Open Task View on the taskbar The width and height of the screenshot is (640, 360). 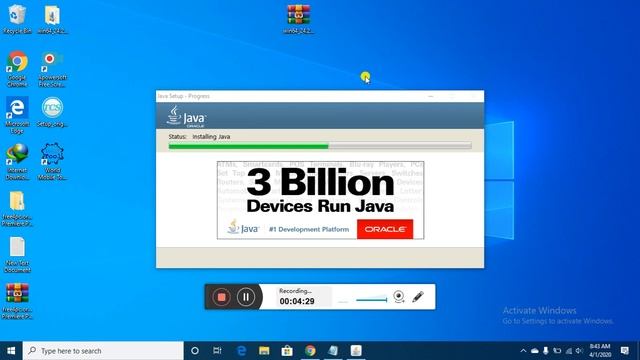click(x=218, y=351)
